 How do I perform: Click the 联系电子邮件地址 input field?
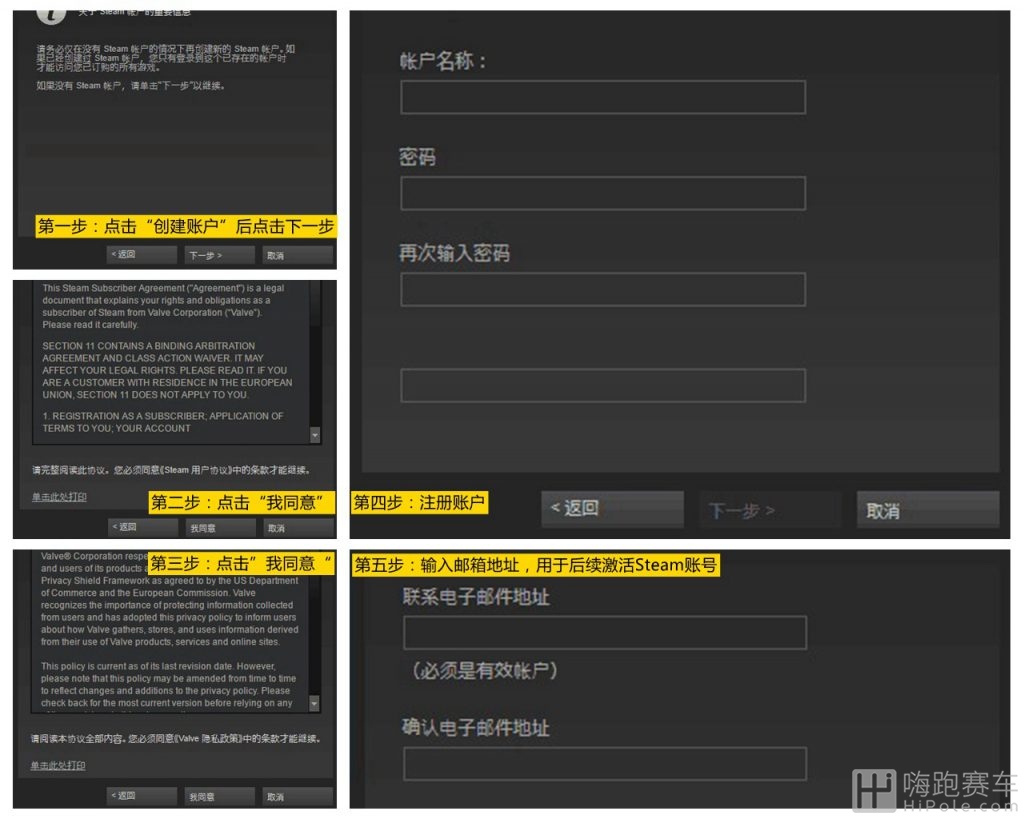pyautogui.click(x=605, y=632)
